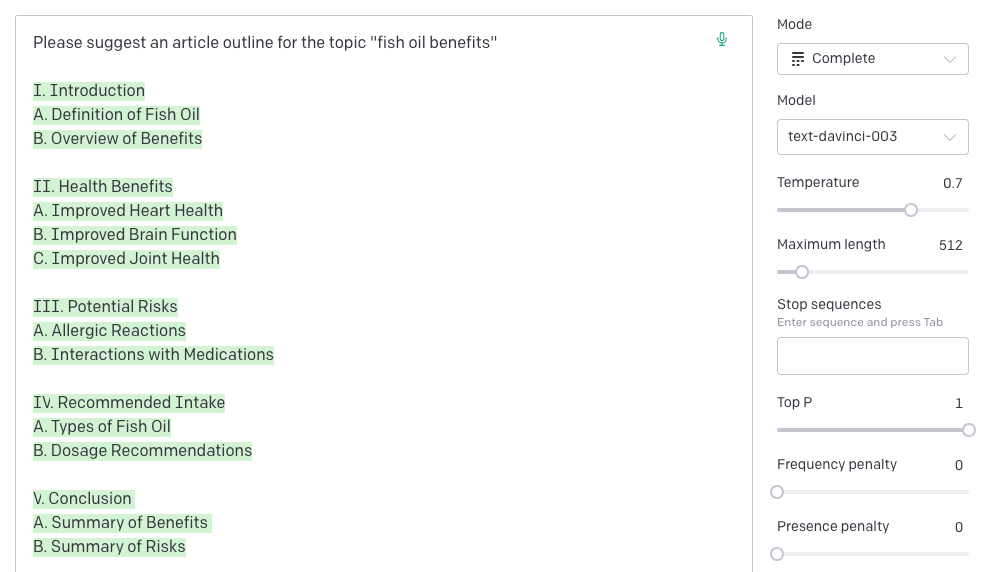
Task: Click the Presence penalty slider handle
Action: click(x=777, y=554)
